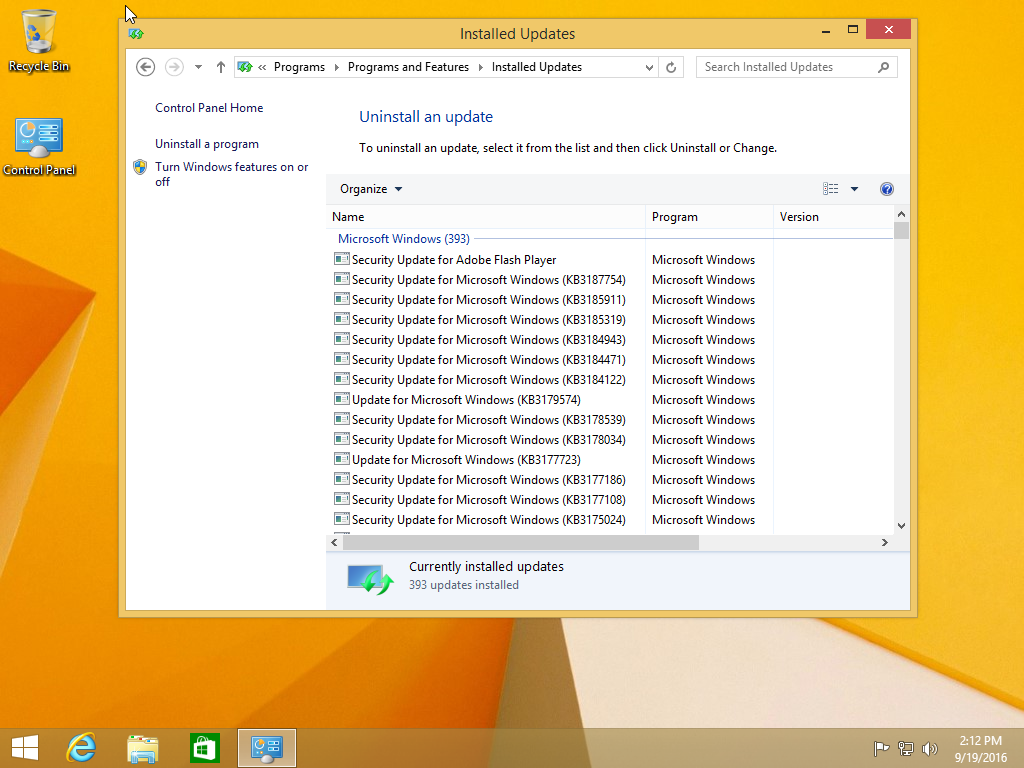Click Programs in the breadcrumb
Screen dimensions: 1024x768
[x=299, y=67]
